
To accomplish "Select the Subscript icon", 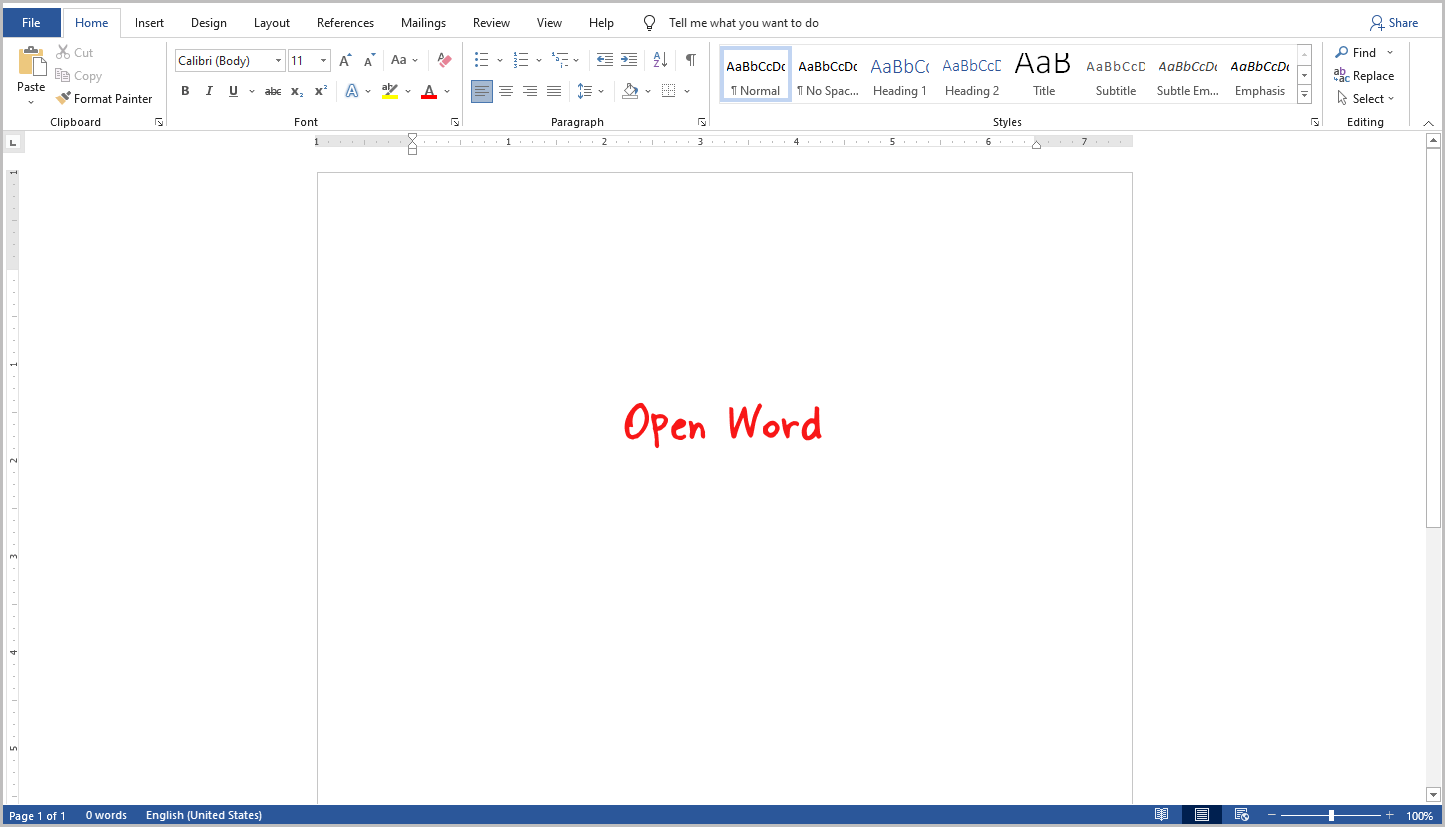I will [296, 91].
